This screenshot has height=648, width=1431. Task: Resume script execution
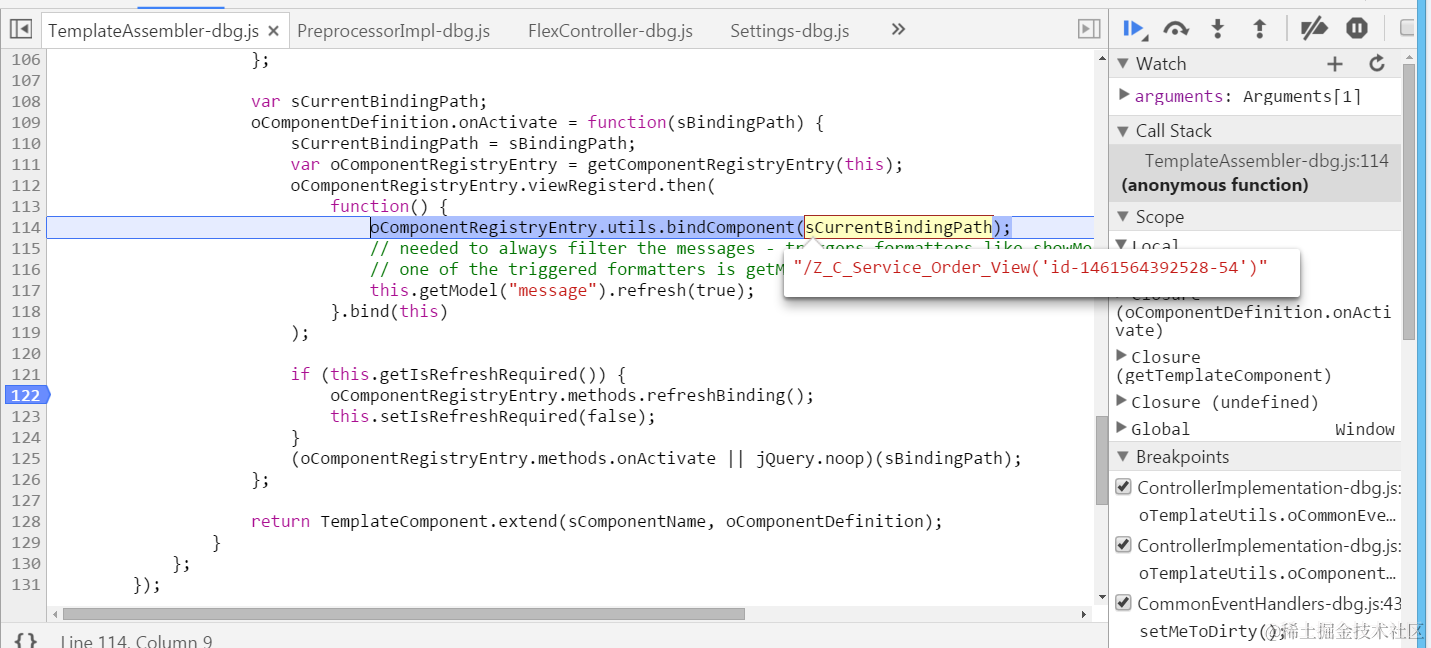(1134, 29)
